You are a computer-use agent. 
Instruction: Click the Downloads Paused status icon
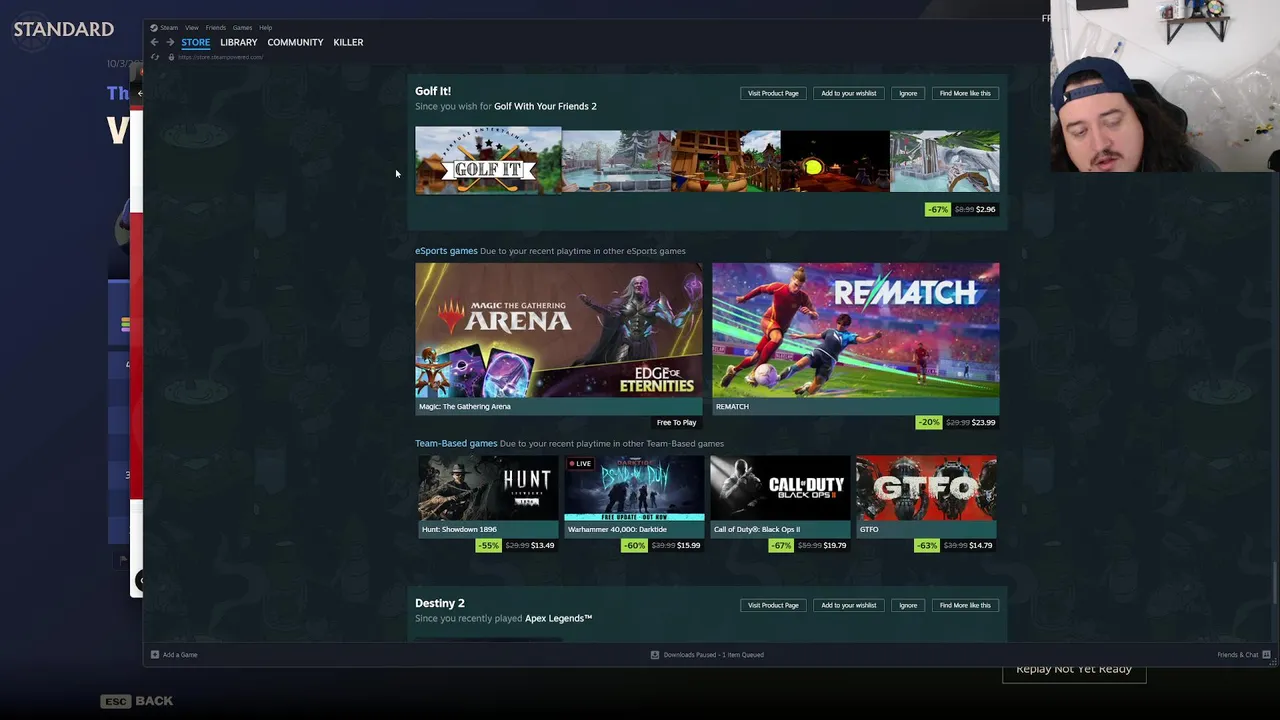[x=655, y=655]
